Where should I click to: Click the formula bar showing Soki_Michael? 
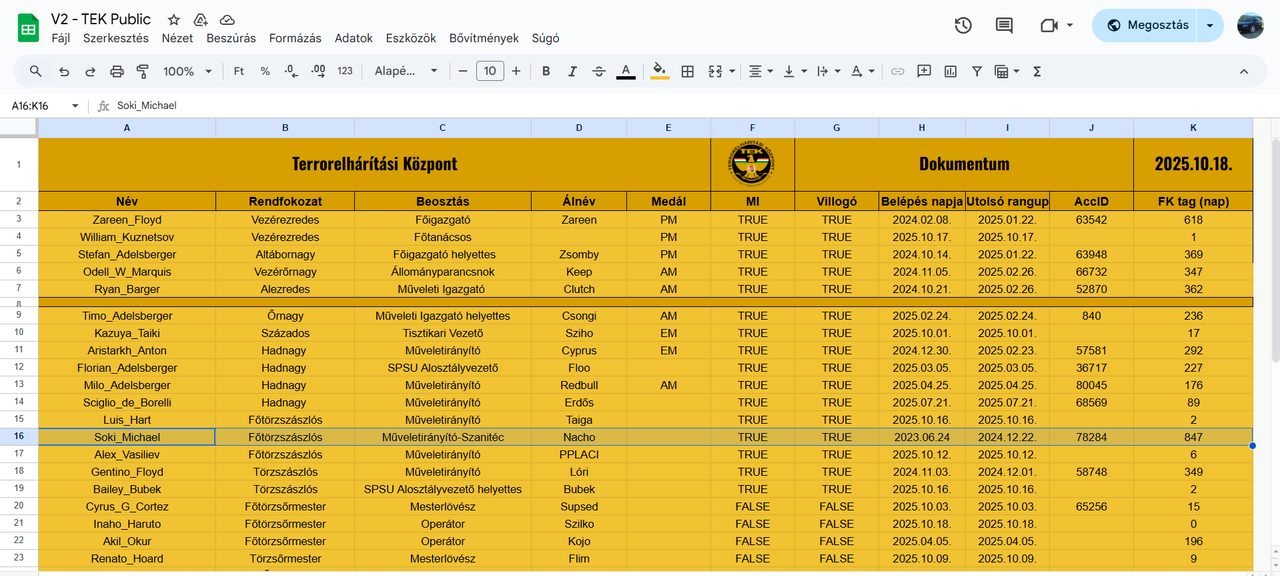tap(690, 105)
